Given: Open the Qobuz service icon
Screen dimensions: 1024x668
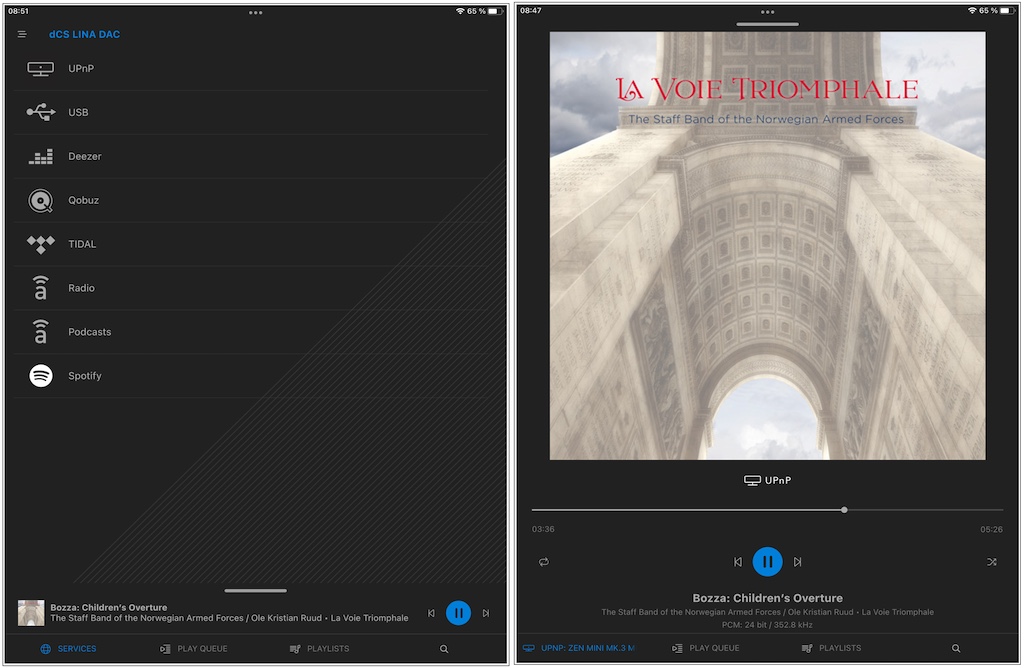Looking at the screenshot, I should (40, 200).
